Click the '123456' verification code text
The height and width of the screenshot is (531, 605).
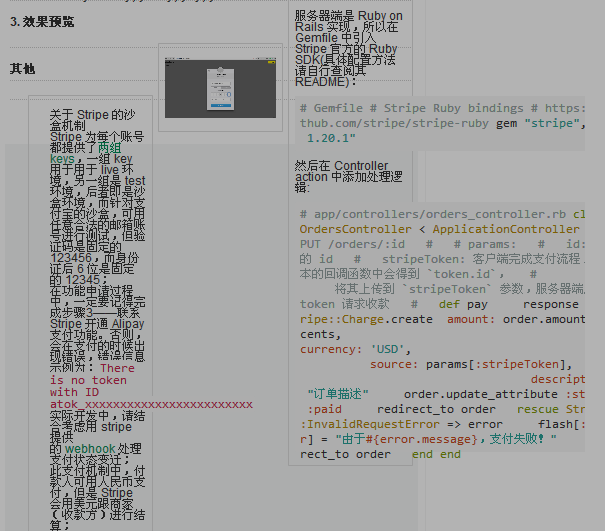pyautogui.click(x=71, y=258)
